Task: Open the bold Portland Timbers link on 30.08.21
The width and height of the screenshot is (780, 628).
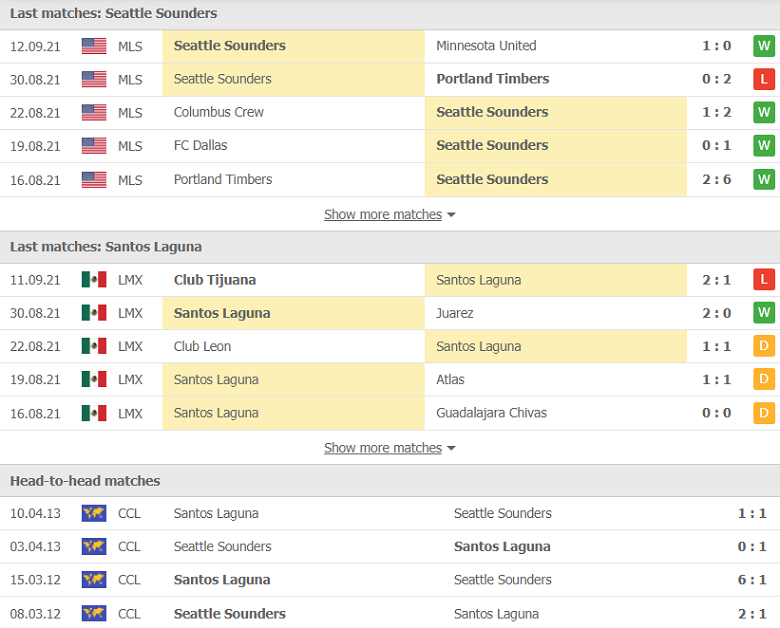Action: 492,79
